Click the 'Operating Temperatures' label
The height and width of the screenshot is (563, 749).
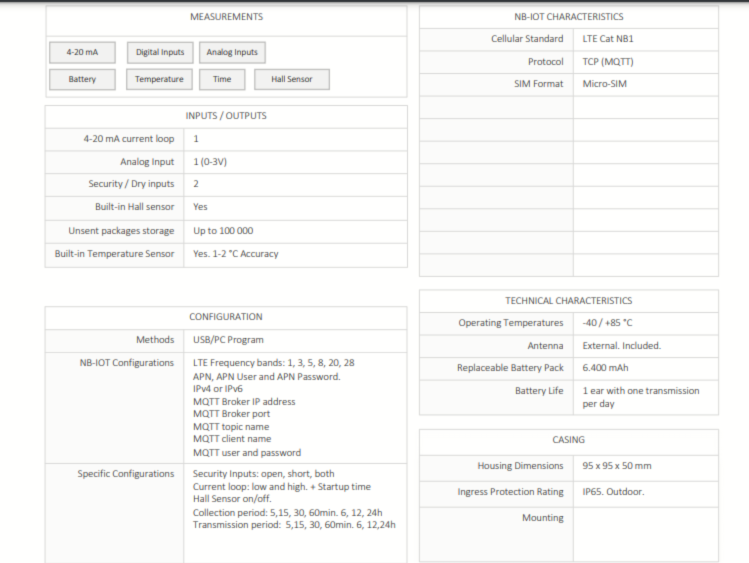coord(511,323)
